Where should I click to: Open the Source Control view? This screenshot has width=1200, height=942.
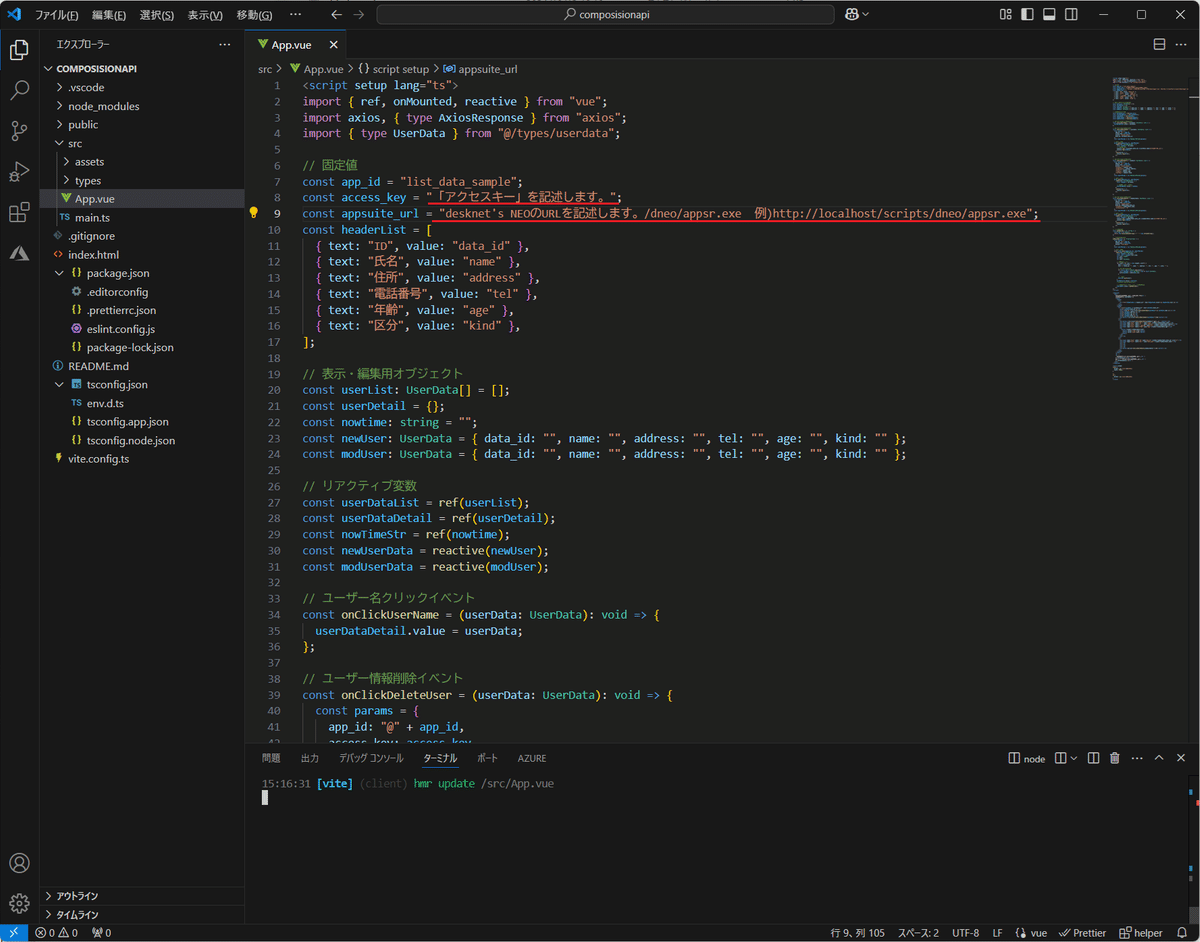pyautogui.click(x=18, y=131)
